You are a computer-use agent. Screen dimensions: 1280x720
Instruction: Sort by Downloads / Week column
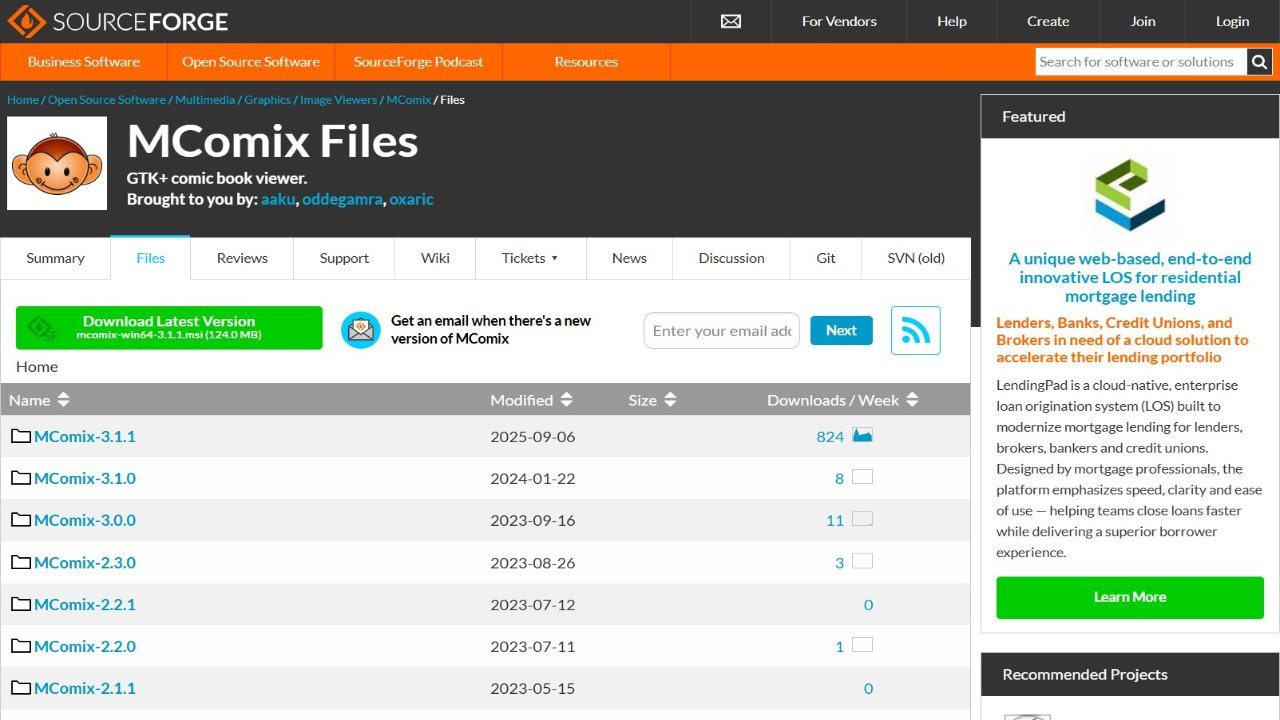[x=842, y=400]
